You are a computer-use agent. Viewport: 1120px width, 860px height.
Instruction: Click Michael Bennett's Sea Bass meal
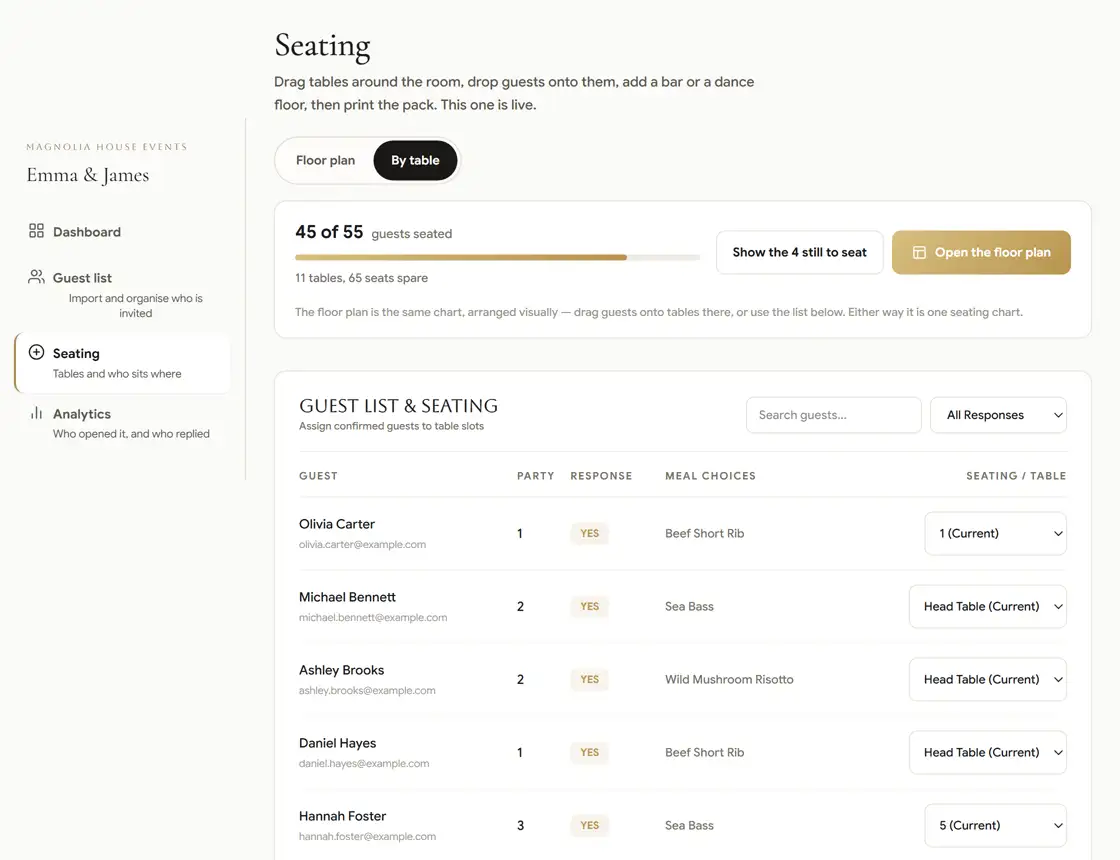(689, 606)
